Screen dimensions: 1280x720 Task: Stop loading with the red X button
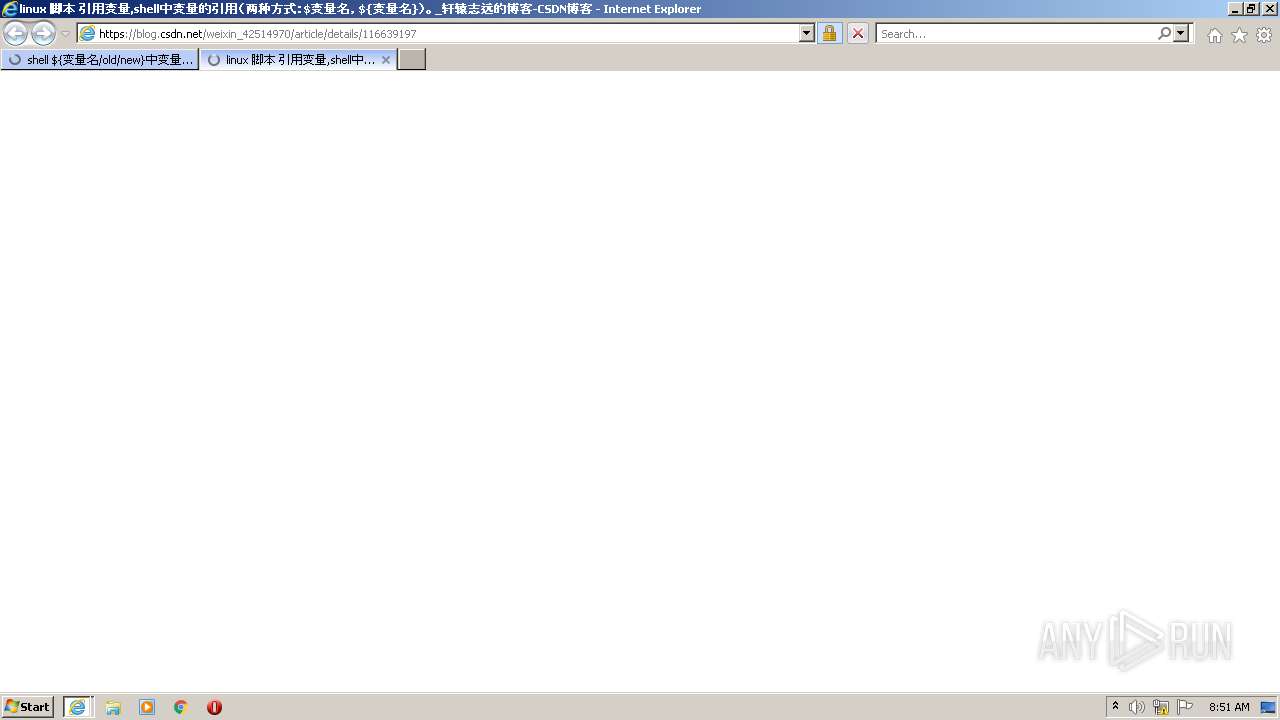(x=858, y=34)
